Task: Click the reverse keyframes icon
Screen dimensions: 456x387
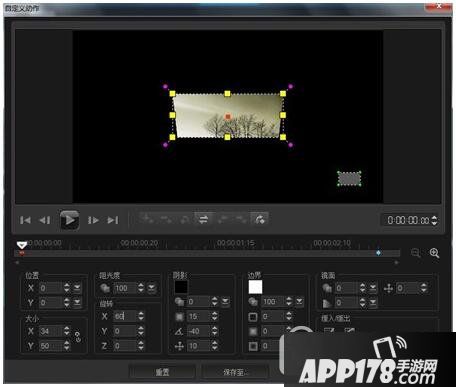Action: (x=184, y=219)
